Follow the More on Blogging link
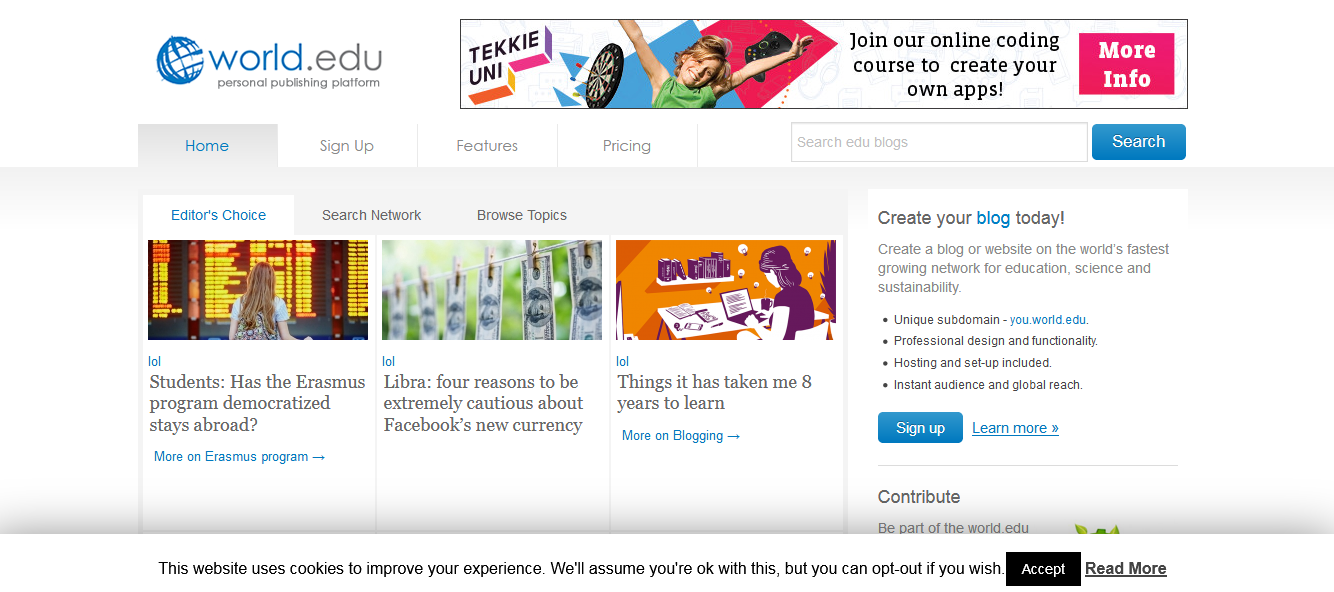This screenshot has width=1334, height=592. [x=681, y=436]
